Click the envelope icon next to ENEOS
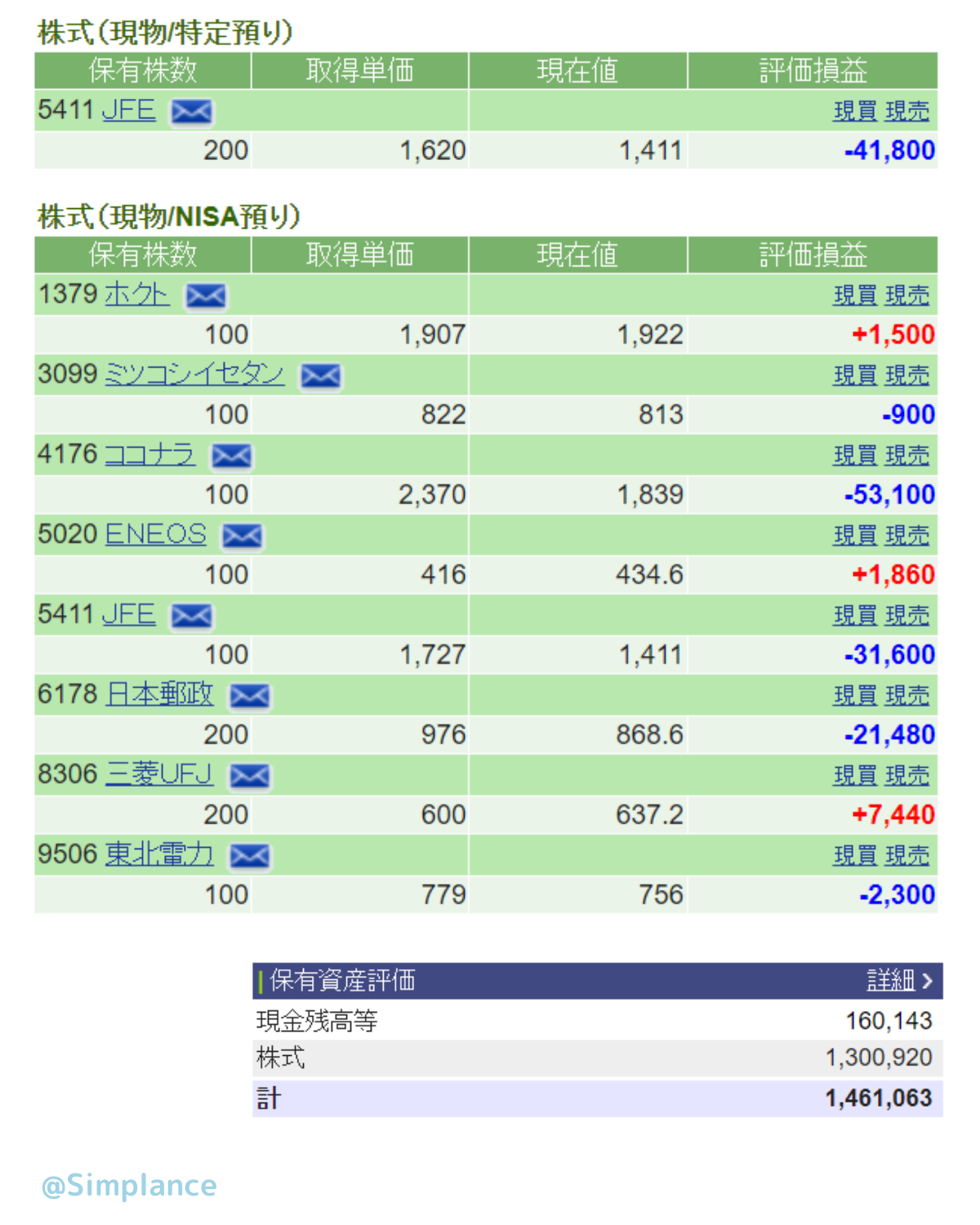This screenshot has width=980, height=1225. (x=243, y=536)
